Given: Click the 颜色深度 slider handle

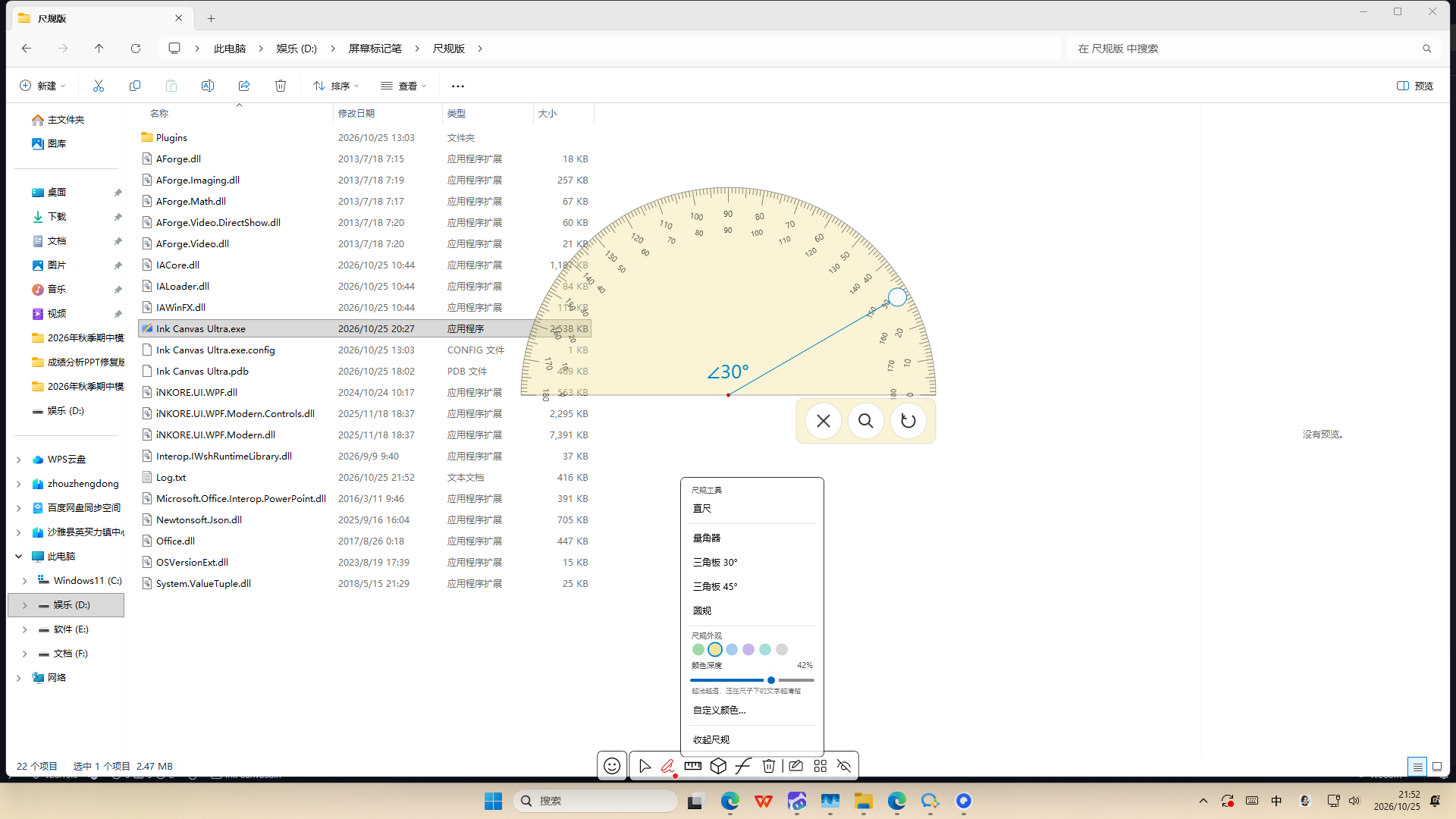Looking at the screenshot, I should (x=771, y=680).
